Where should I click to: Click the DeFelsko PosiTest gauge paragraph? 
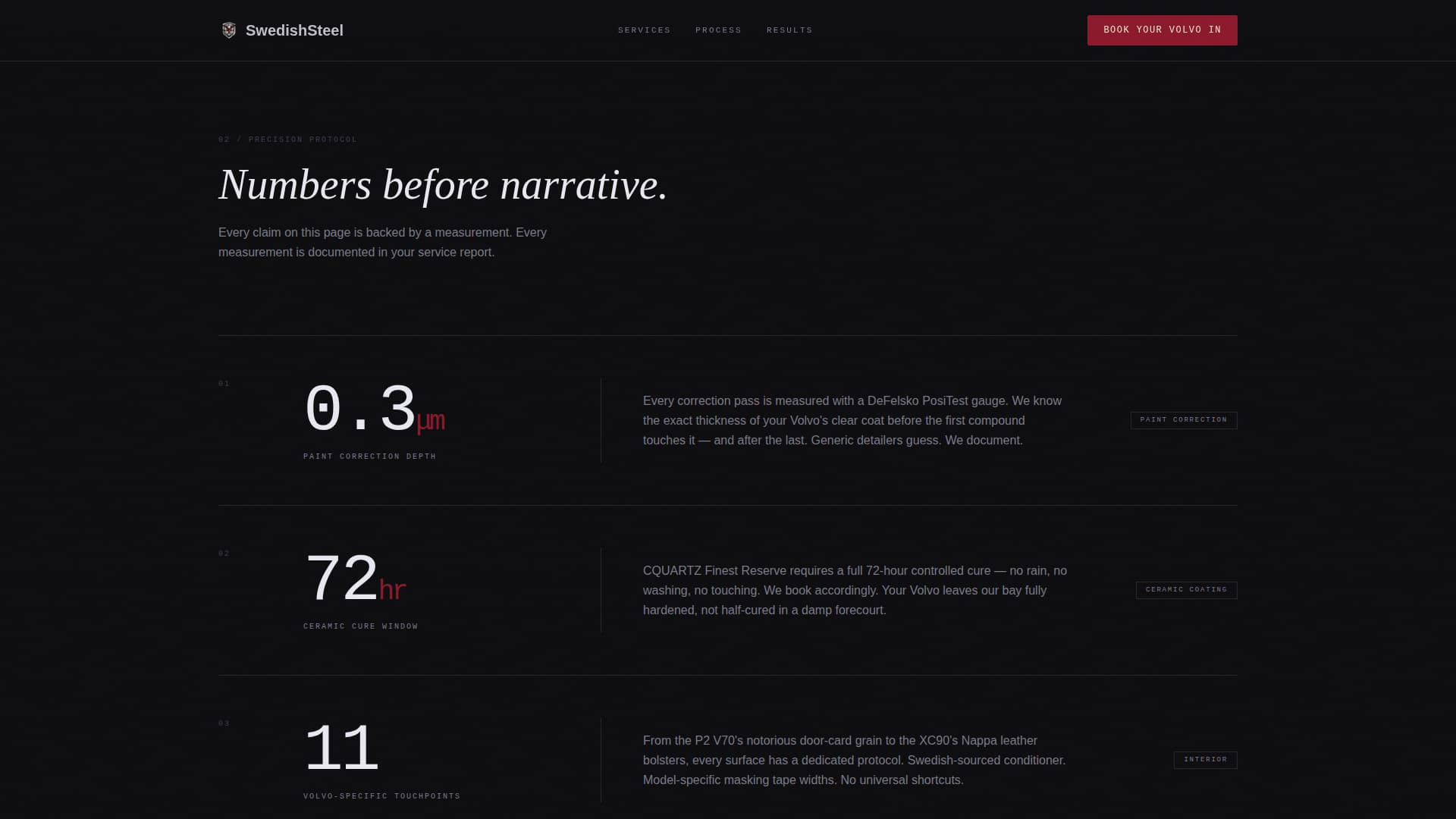click(x=852, y=420)
